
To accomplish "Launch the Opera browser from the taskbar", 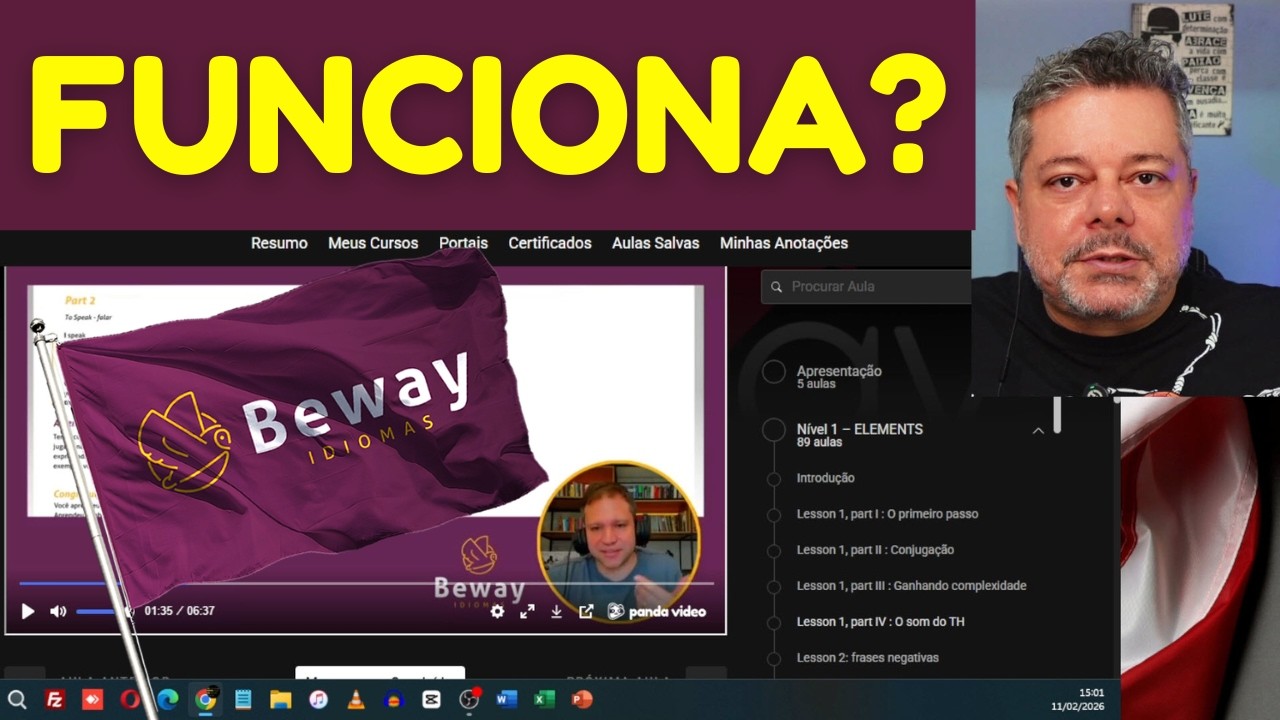I will click(x=130, y=699).
